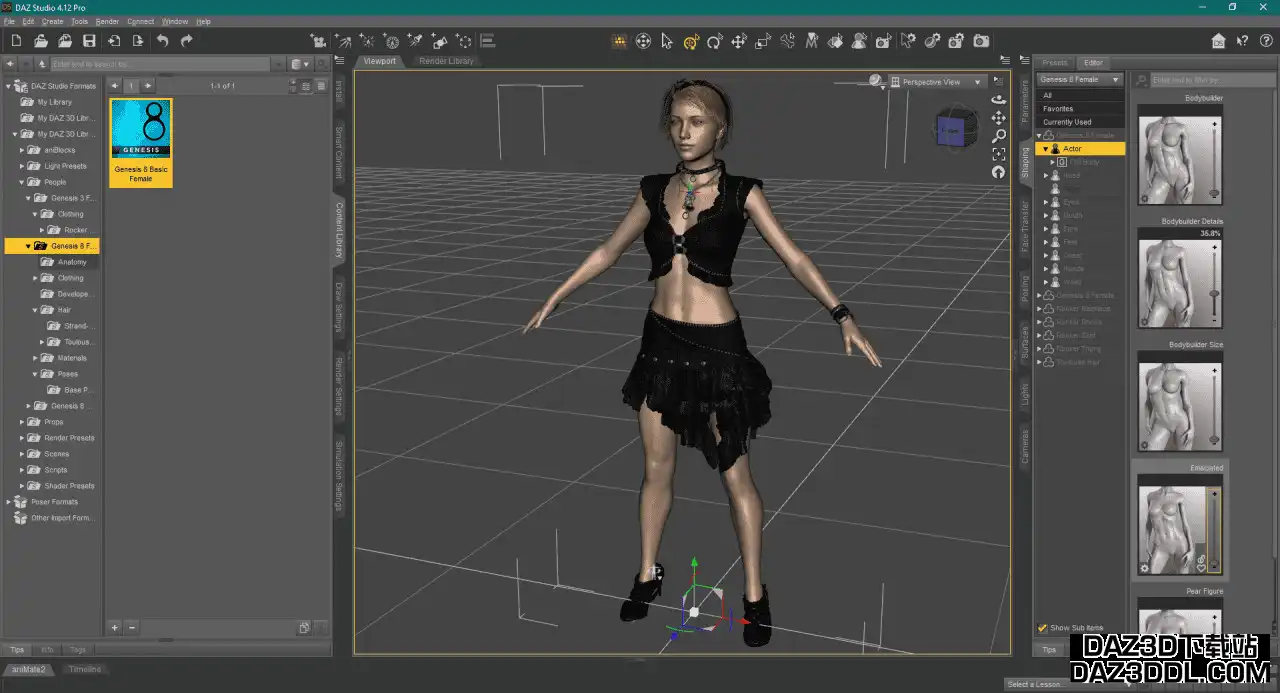Screen dimensions: 1280x693
Task: Create a new null object icon
Action: [464, 41]
